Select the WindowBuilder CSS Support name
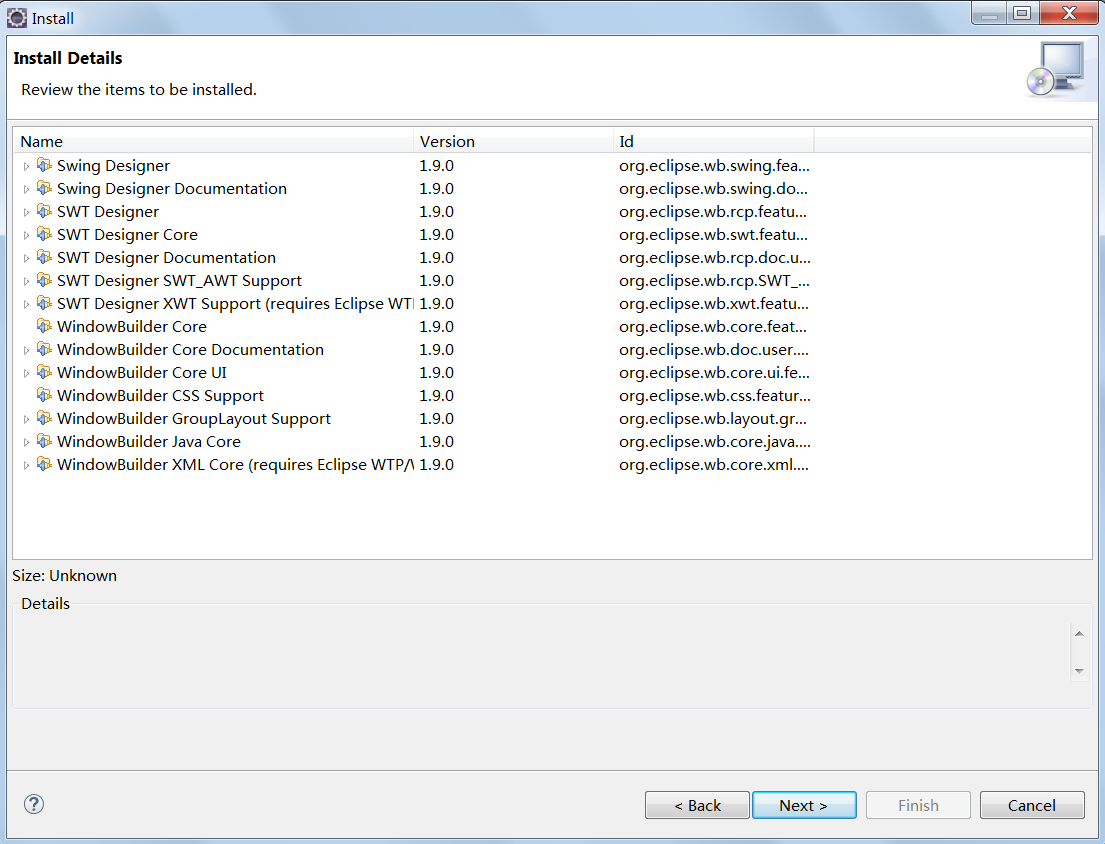 pyautogui.click(x=160, y=395)
